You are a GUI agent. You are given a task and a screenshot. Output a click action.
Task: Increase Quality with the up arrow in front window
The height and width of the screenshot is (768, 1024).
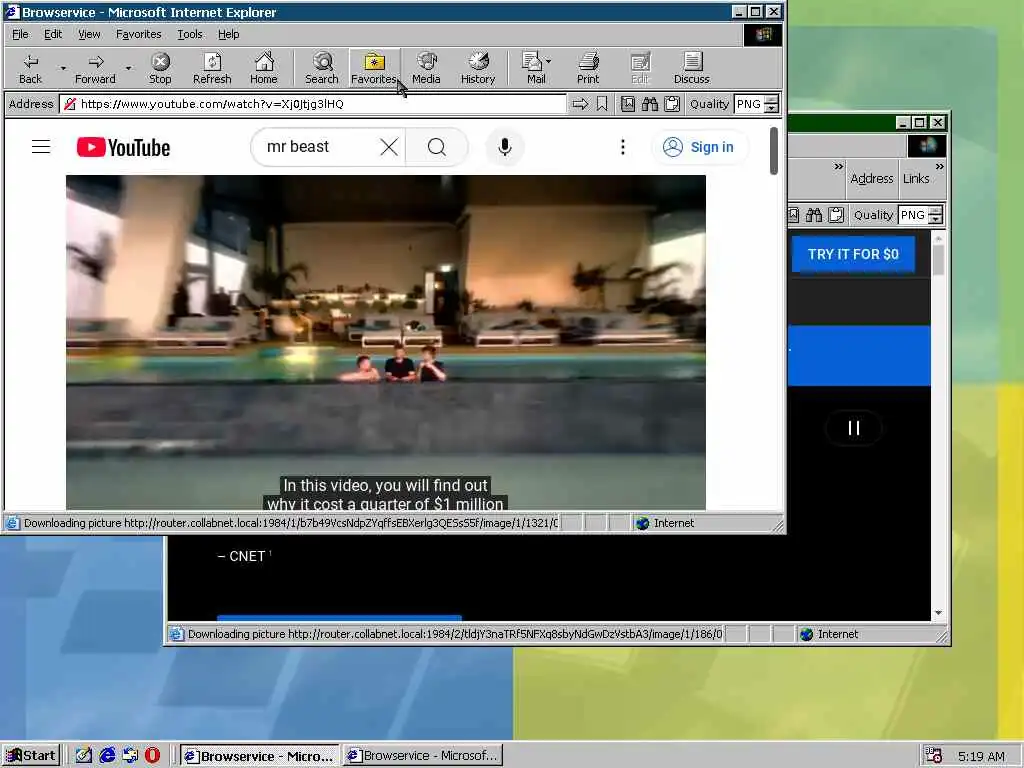772,99
